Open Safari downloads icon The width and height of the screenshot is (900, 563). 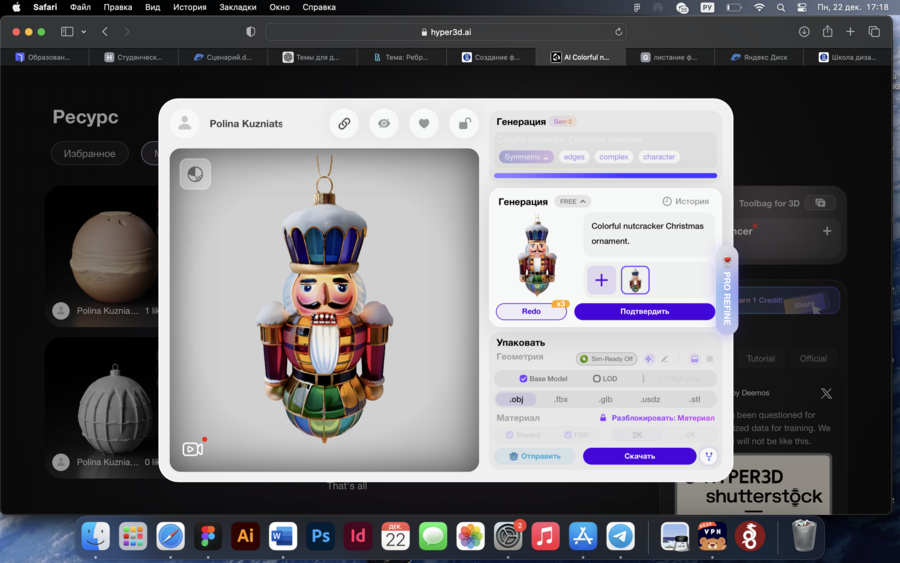(x=804, y=32)
